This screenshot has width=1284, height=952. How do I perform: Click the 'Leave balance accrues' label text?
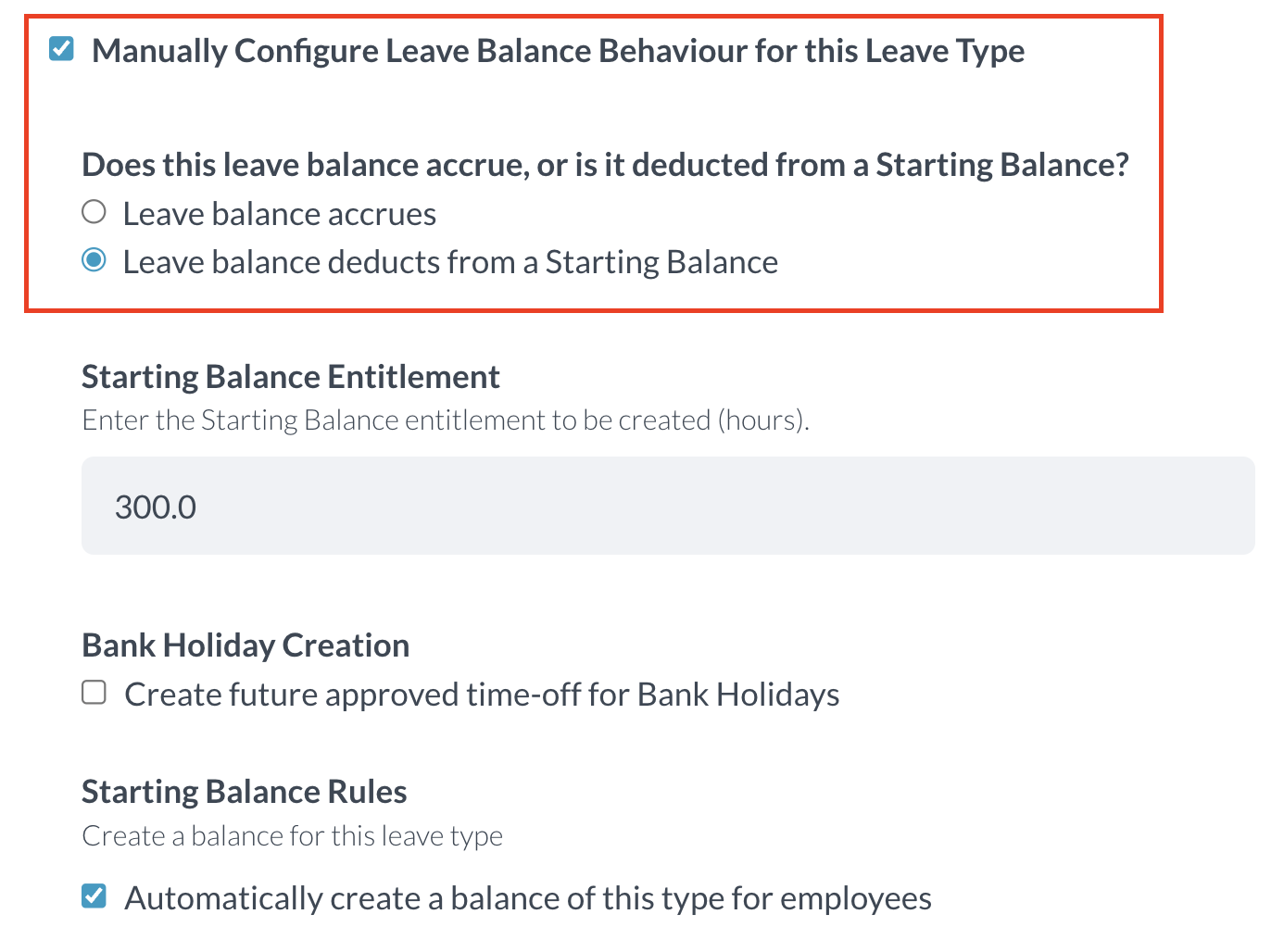(x=279, y=214)
